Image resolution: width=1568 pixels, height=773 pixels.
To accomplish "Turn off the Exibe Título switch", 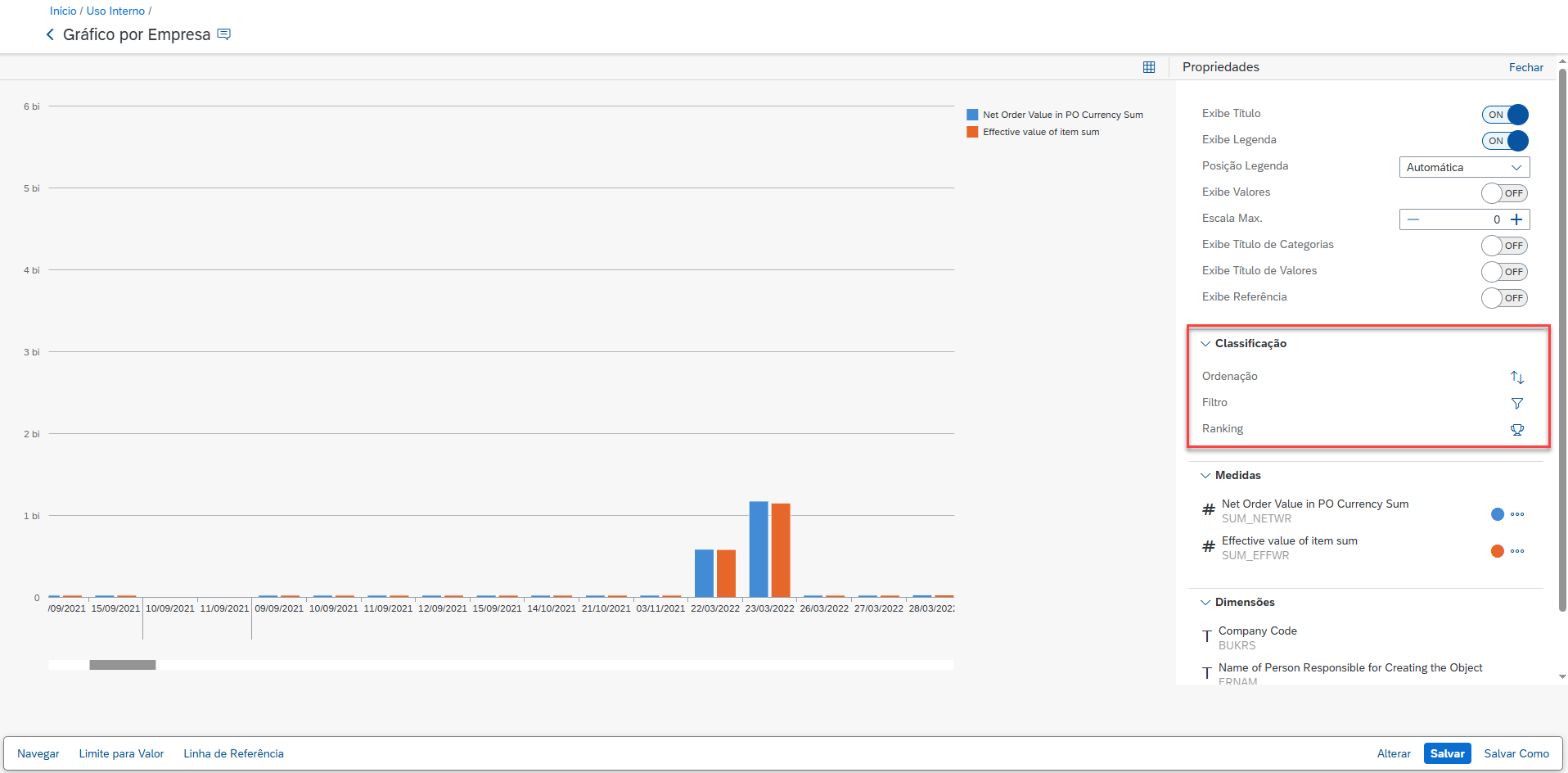I will 1504,115.
